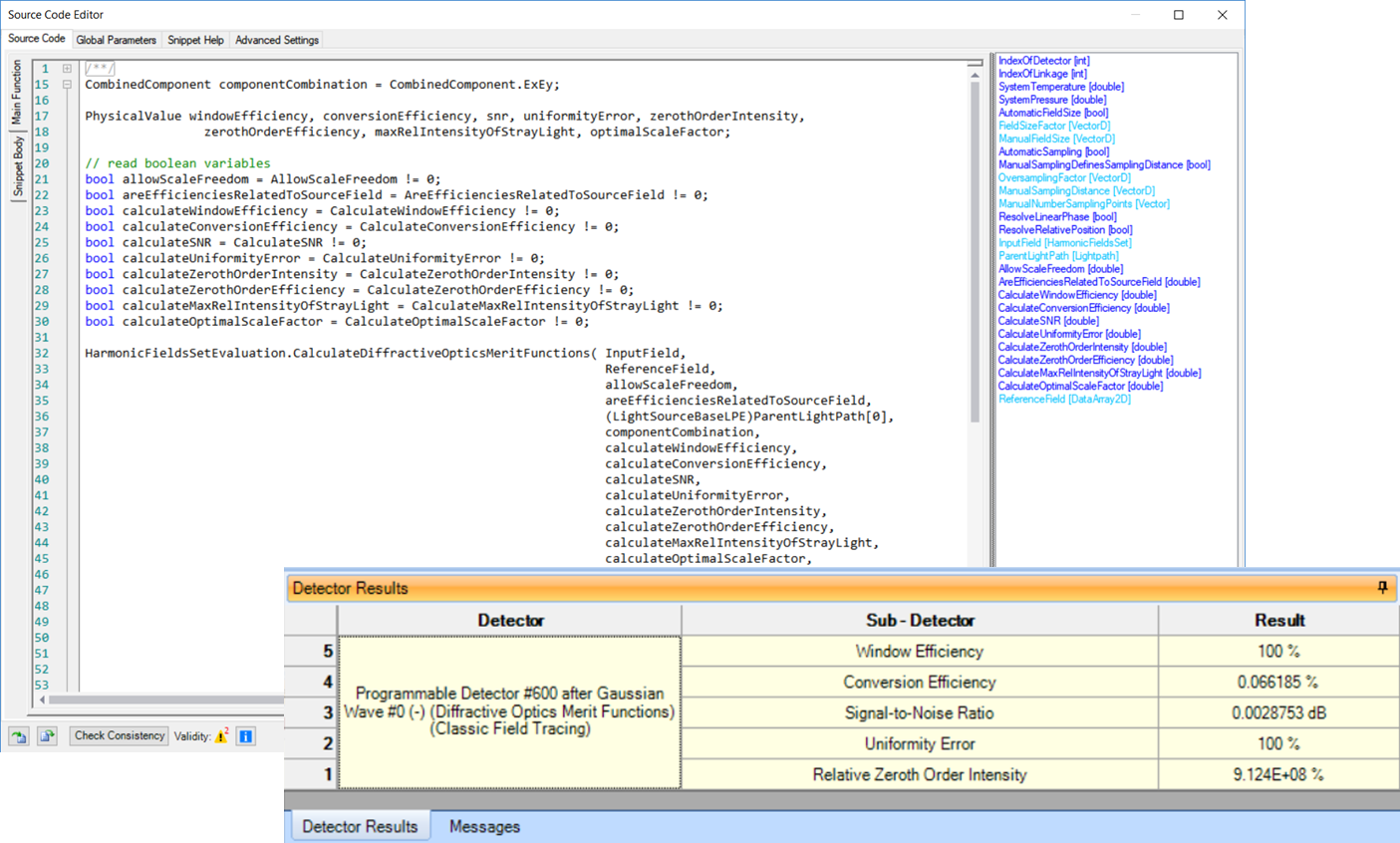
Task: Click the horizontal scrollbar thumb under the code
Action: [x=165, y=700]
